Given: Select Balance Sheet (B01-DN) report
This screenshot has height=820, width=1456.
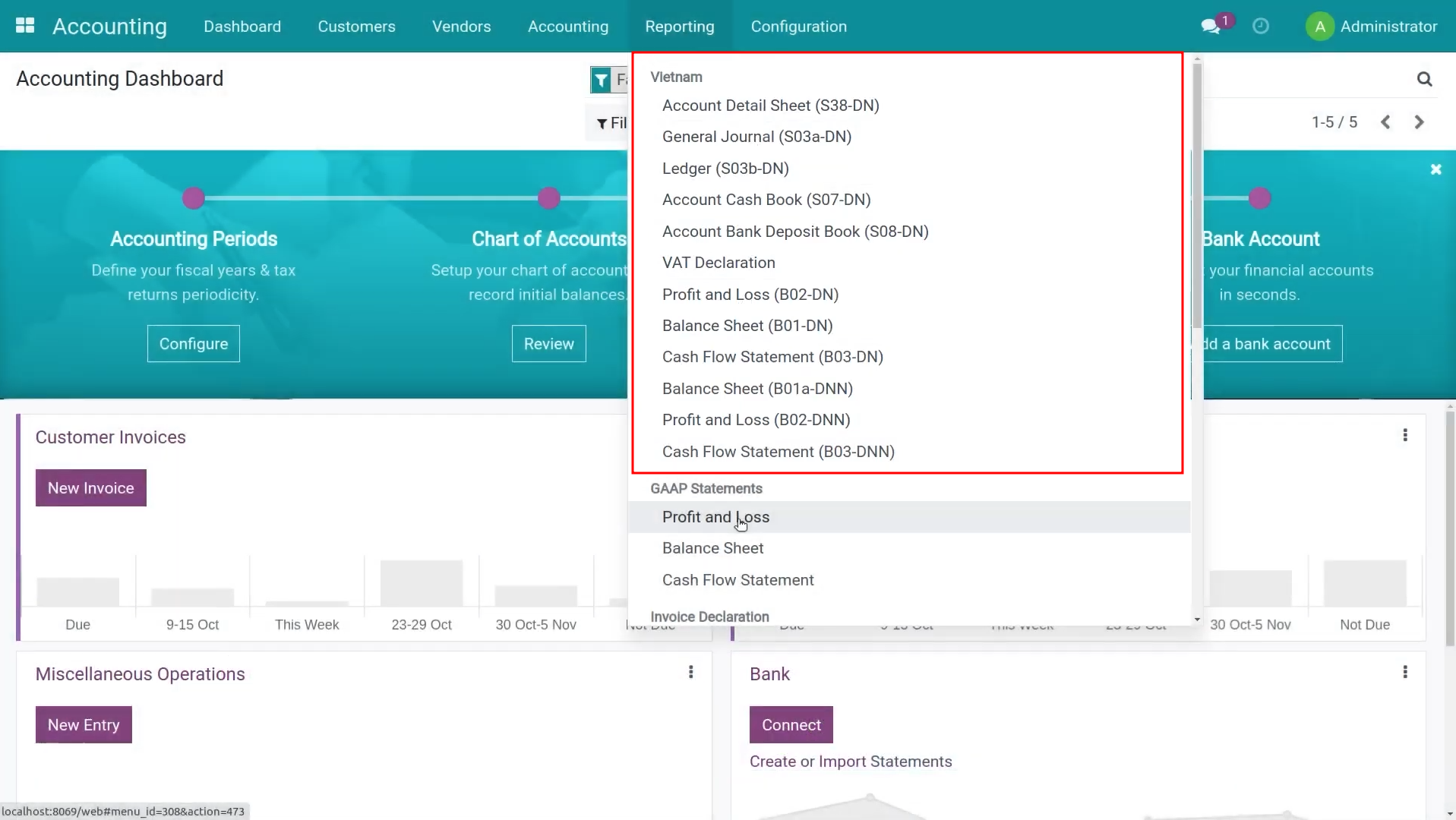Looking at the screenshot, I should tap(747, 326).
